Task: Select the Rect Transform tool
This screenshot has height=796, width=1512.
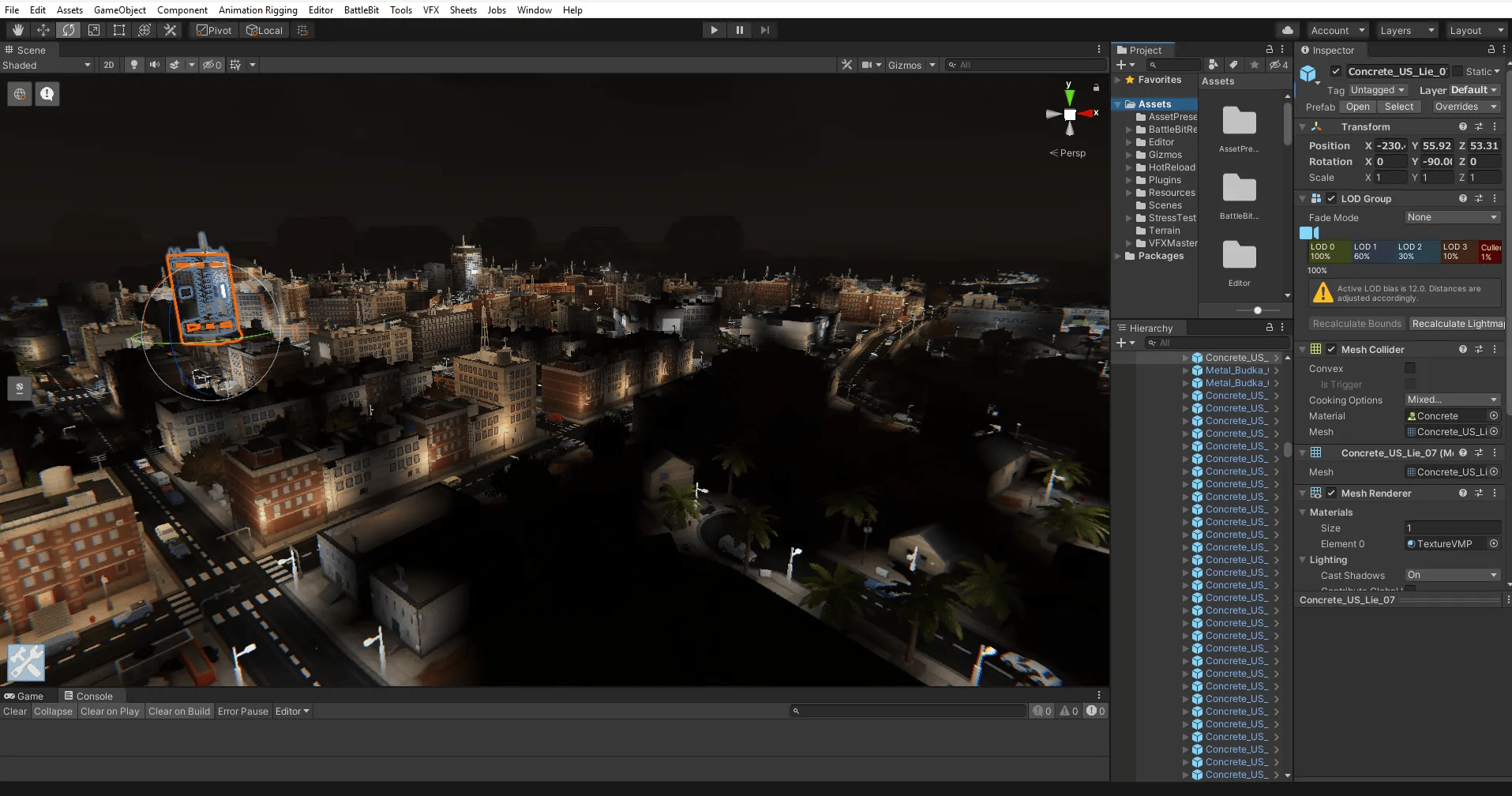Action: point(119,30)
